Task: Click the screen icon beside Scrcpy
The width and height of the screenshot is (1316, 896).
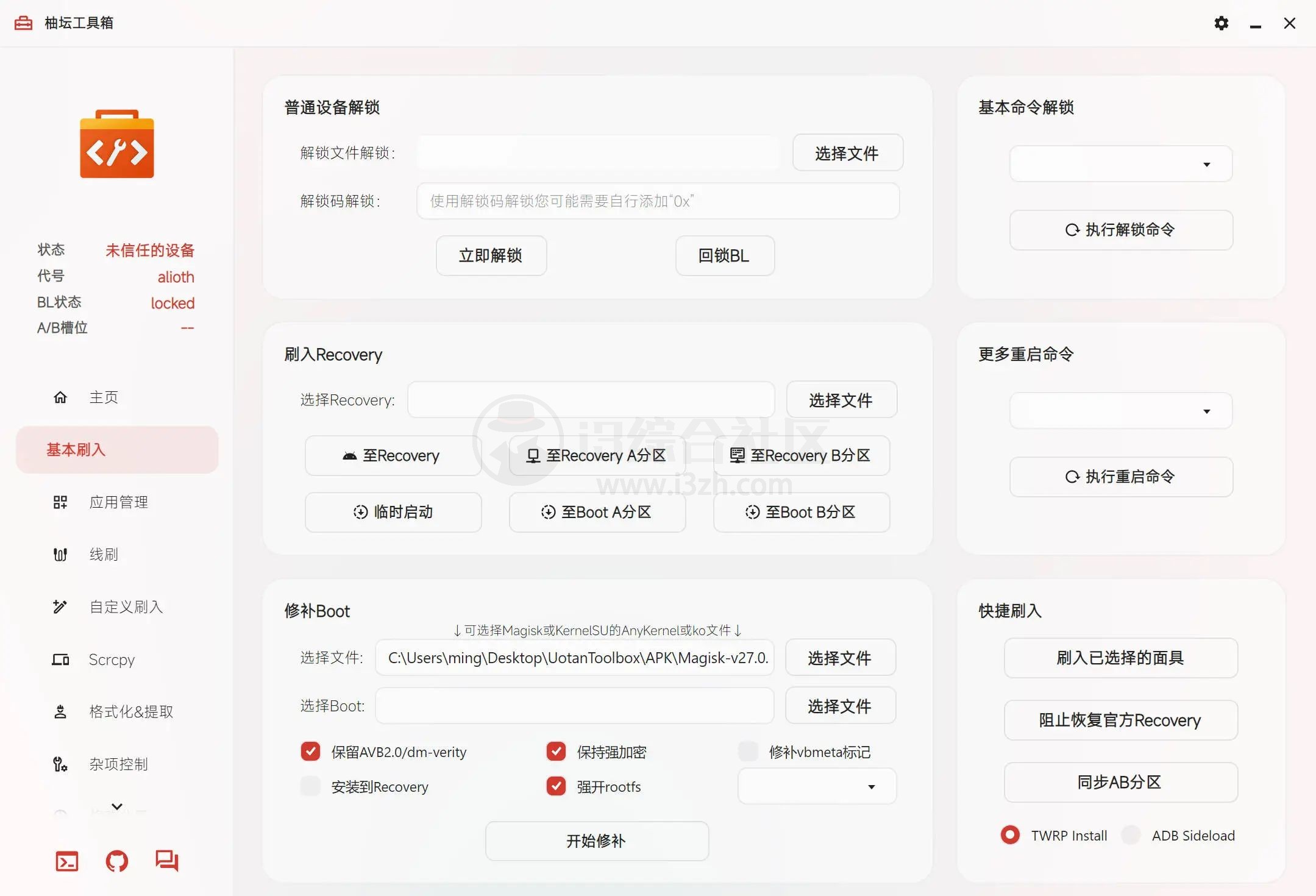Action: [60, 660]
